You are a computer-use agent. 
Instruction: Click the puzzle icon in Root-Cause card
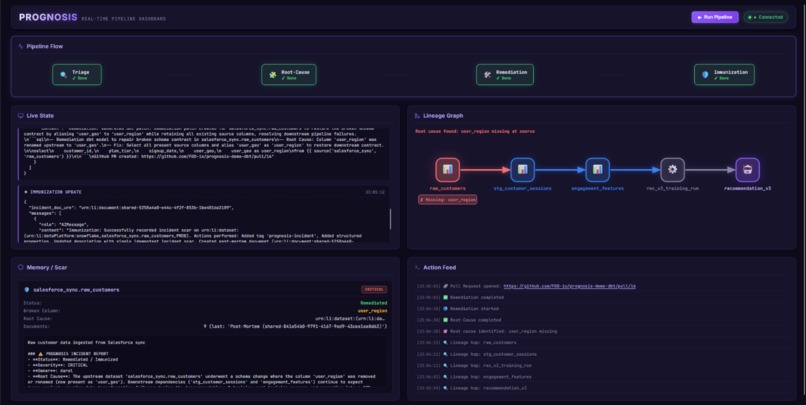[272, 75]
